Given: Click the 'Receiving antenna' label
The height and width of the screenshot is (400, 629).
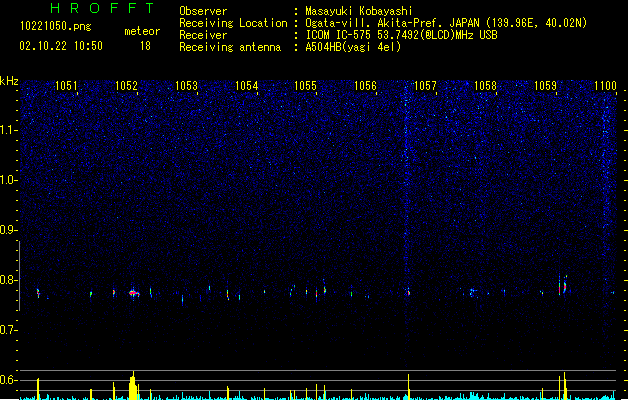Looking at the screenshot, I should (230, 47).
